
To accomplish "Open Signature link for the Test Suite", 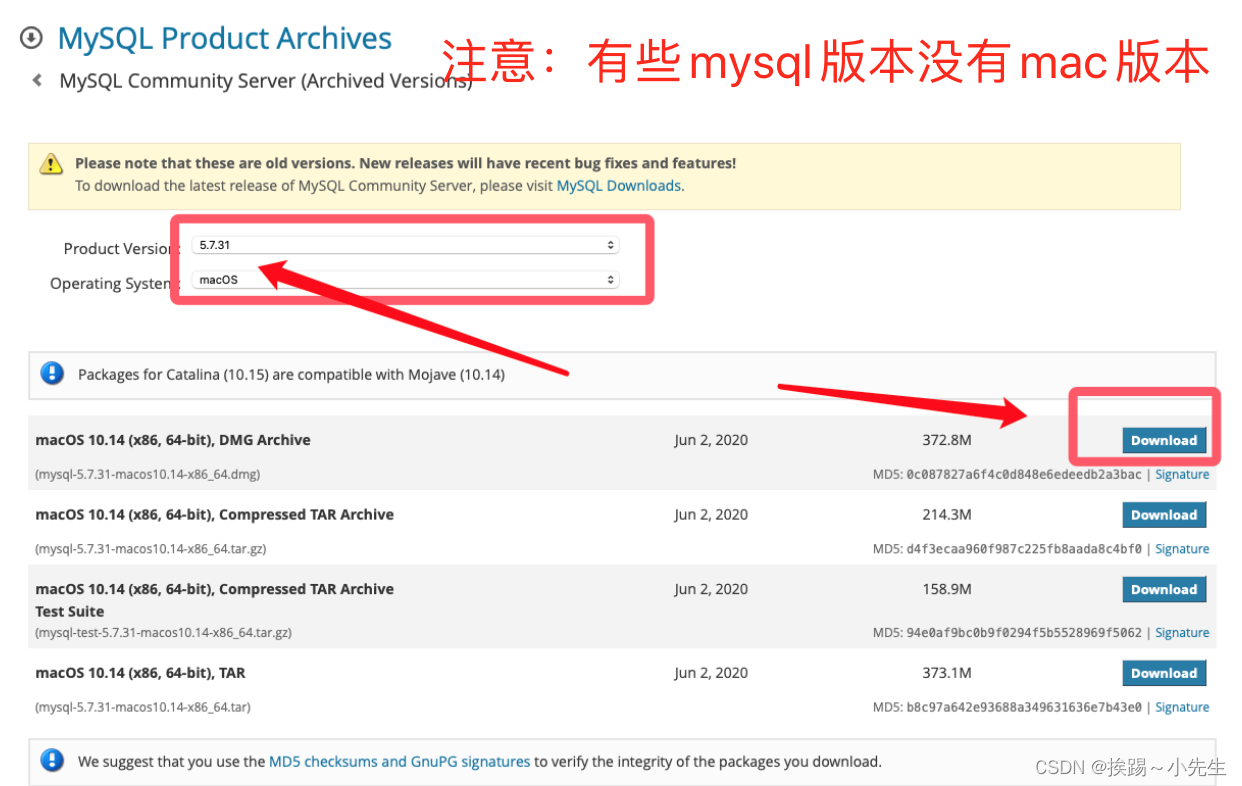I will 1182,633.
